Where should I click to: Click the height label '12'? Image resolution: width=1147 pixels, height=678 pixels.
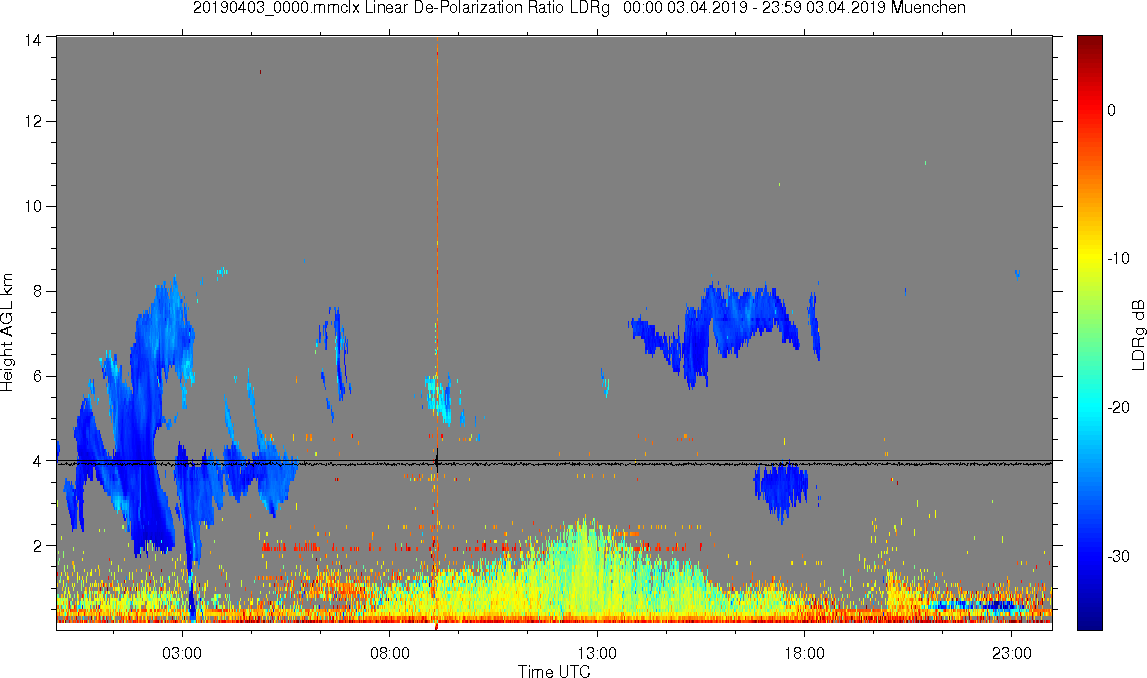point(33,121)
